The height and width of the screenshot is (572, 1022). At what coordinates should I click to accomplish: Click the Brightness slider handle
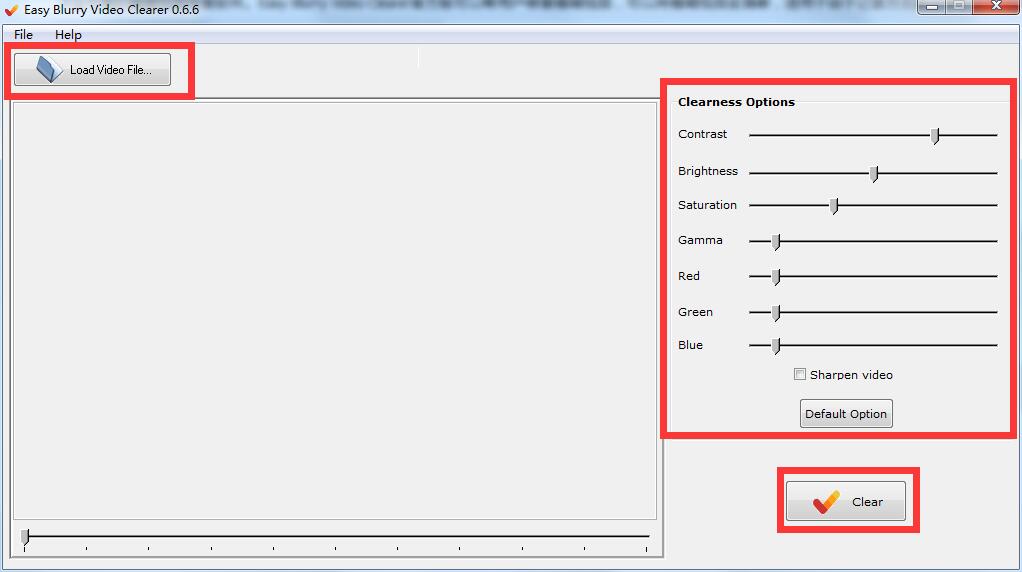(874, 173)
